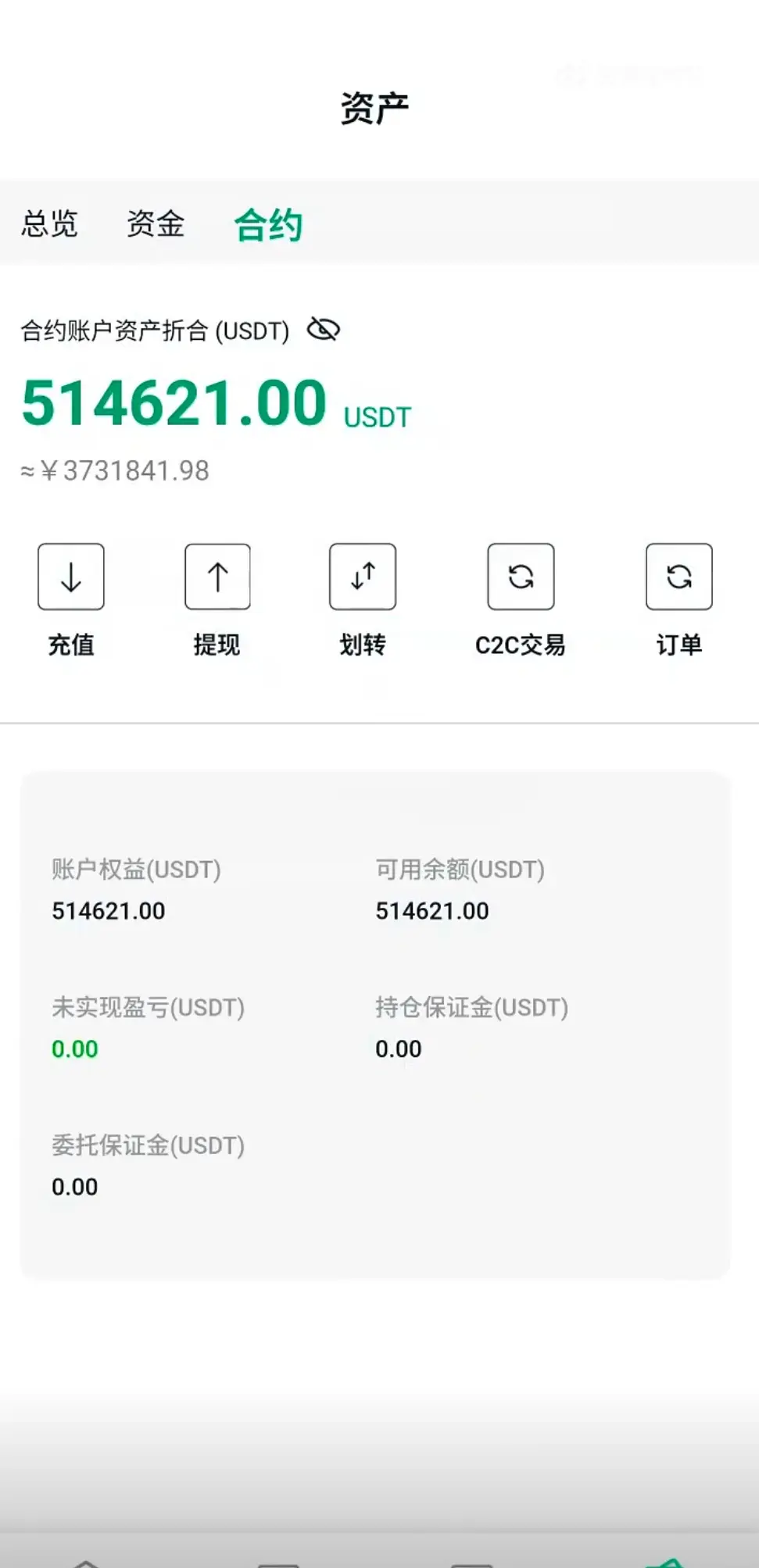Tap the home icon in bottom navigation
759x1568 pixels.
point(86,1562)
